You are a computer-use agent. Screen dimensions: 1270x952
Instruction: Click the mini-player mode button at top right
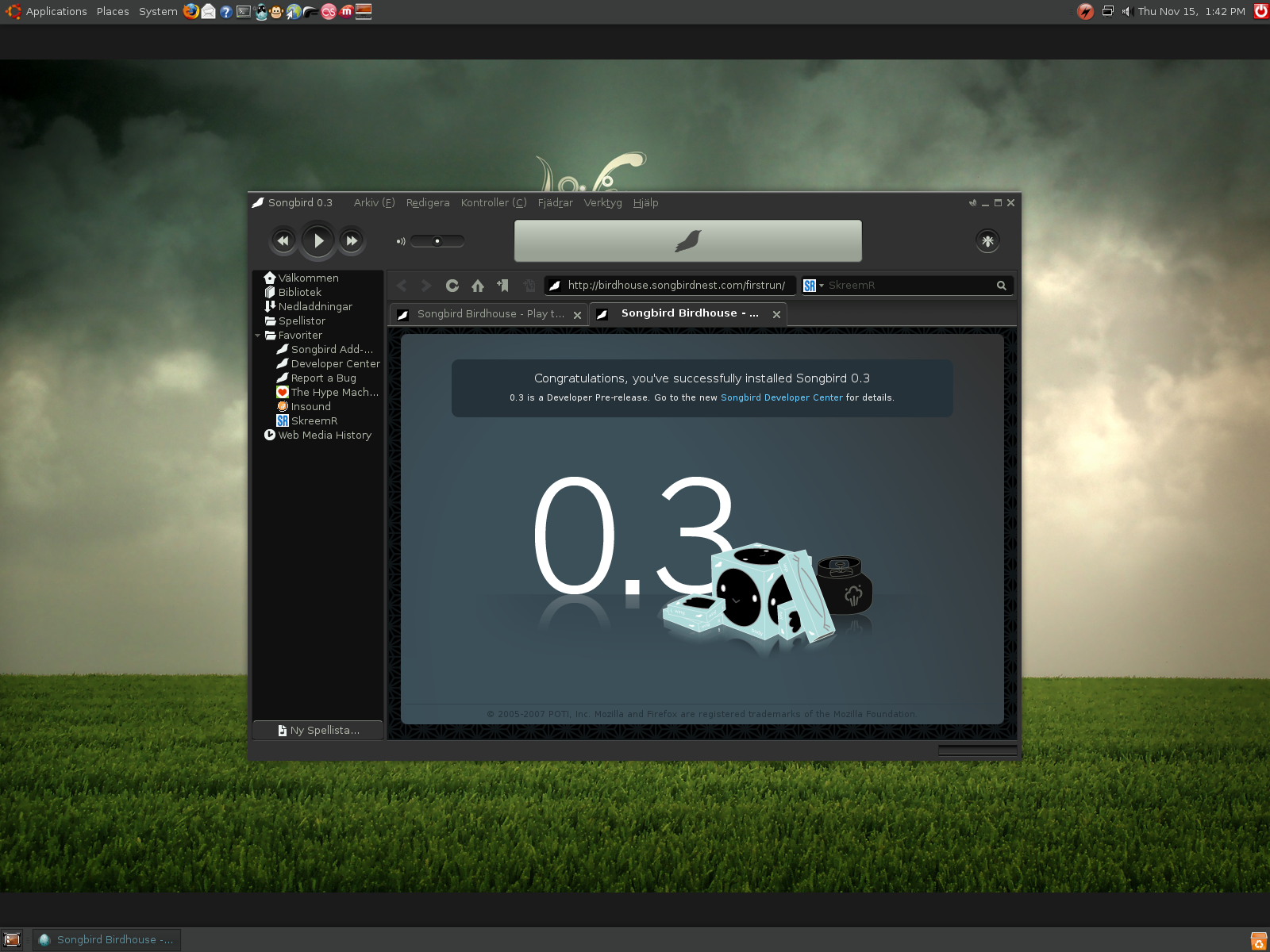pyautogui.click(x=972, y=203)
